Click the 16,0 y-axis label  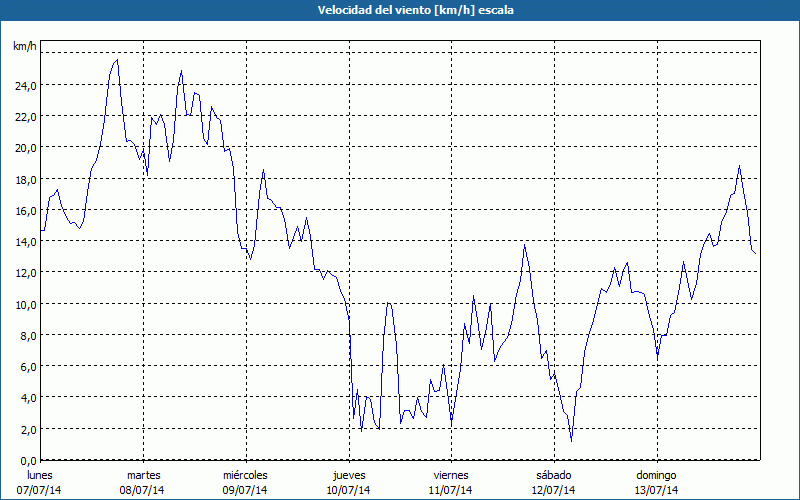[x=25, y=211]
